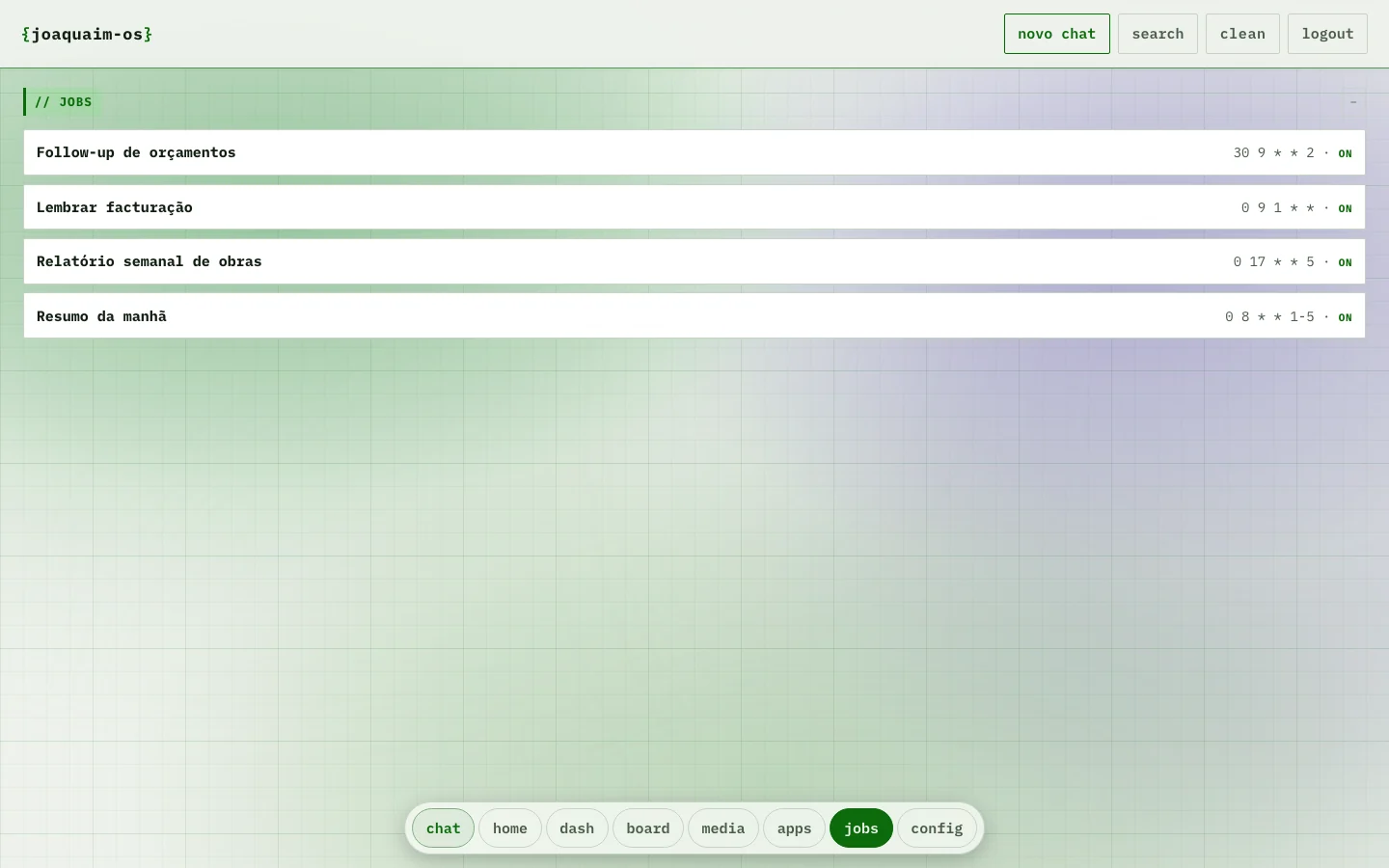Go to the home tab
1389x868 pixels.
(x=509, y=828)
